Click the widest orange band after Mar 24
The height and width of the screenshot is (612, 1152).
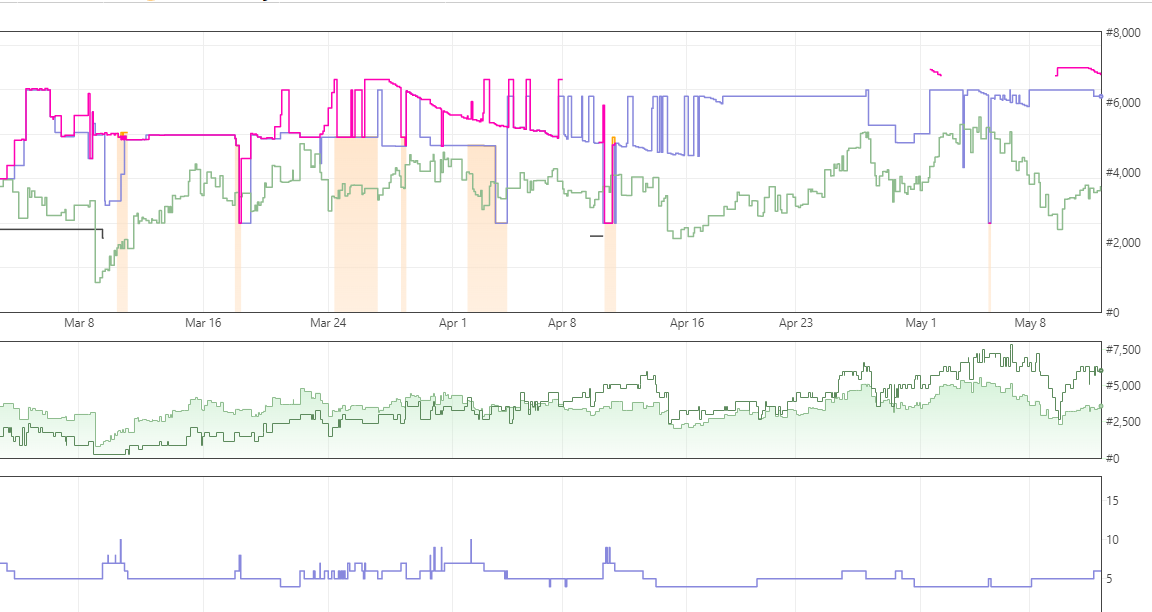[x=356, y=224]
